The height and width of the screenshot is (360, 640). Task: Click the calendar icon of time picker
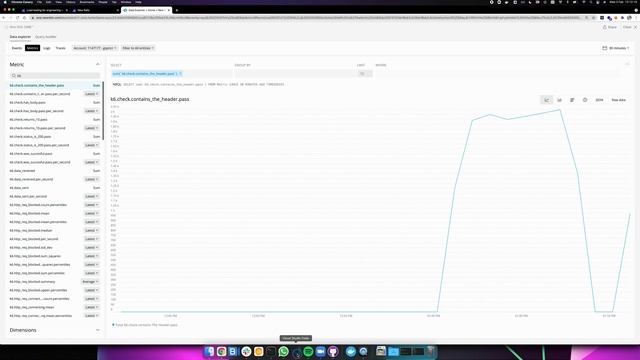coord(604,48)
